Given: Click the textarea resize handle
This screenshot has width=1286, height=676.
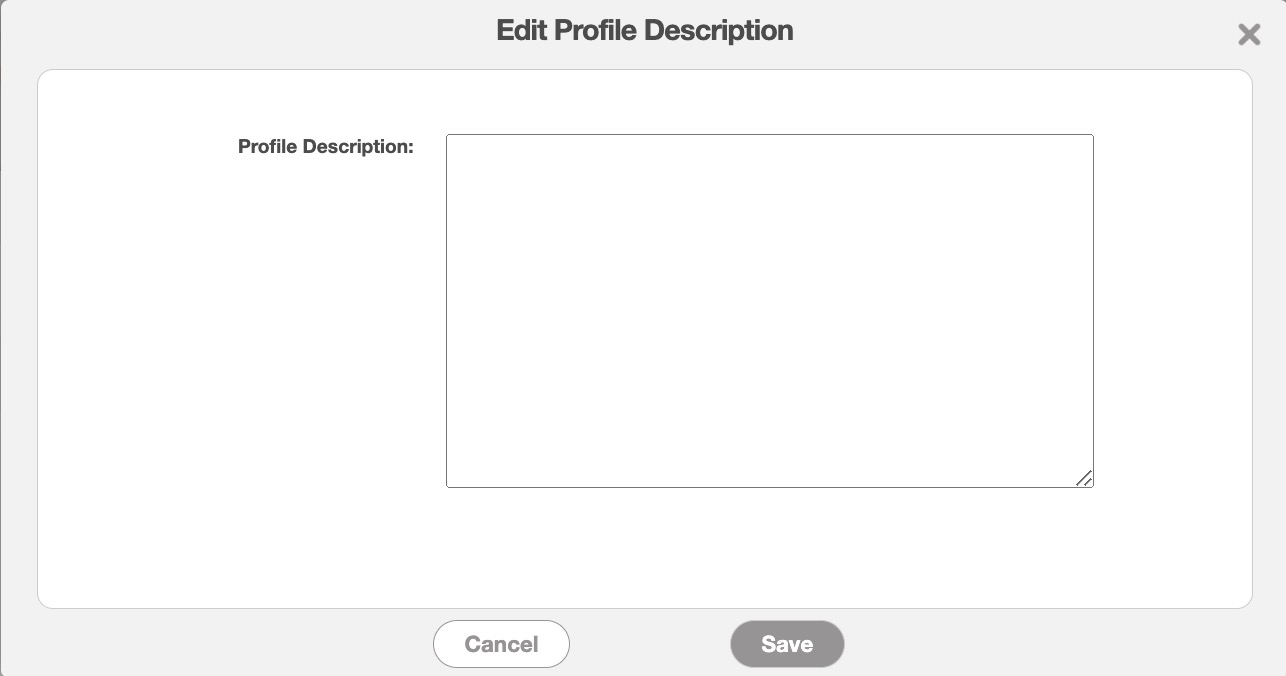Looking at the screenshot, I should pyautogui.click(x=1084, y=478).
